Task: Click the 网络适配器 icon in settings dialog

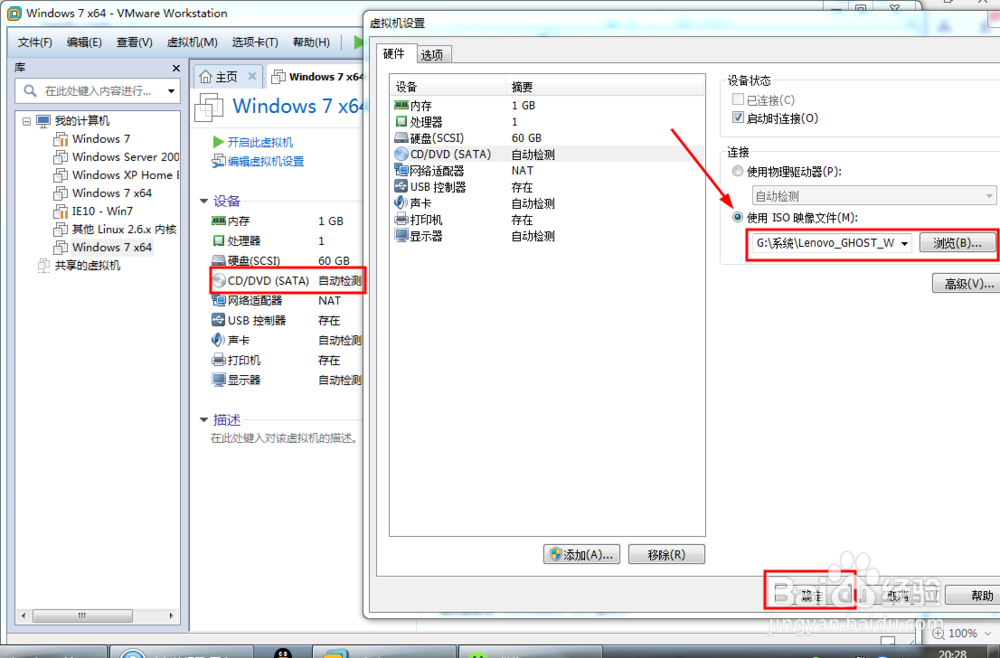Action: coord(401,170)
